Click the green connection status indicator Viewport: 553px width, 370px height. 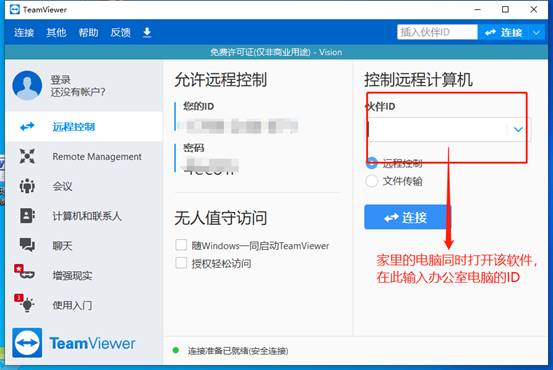point(176,351)
